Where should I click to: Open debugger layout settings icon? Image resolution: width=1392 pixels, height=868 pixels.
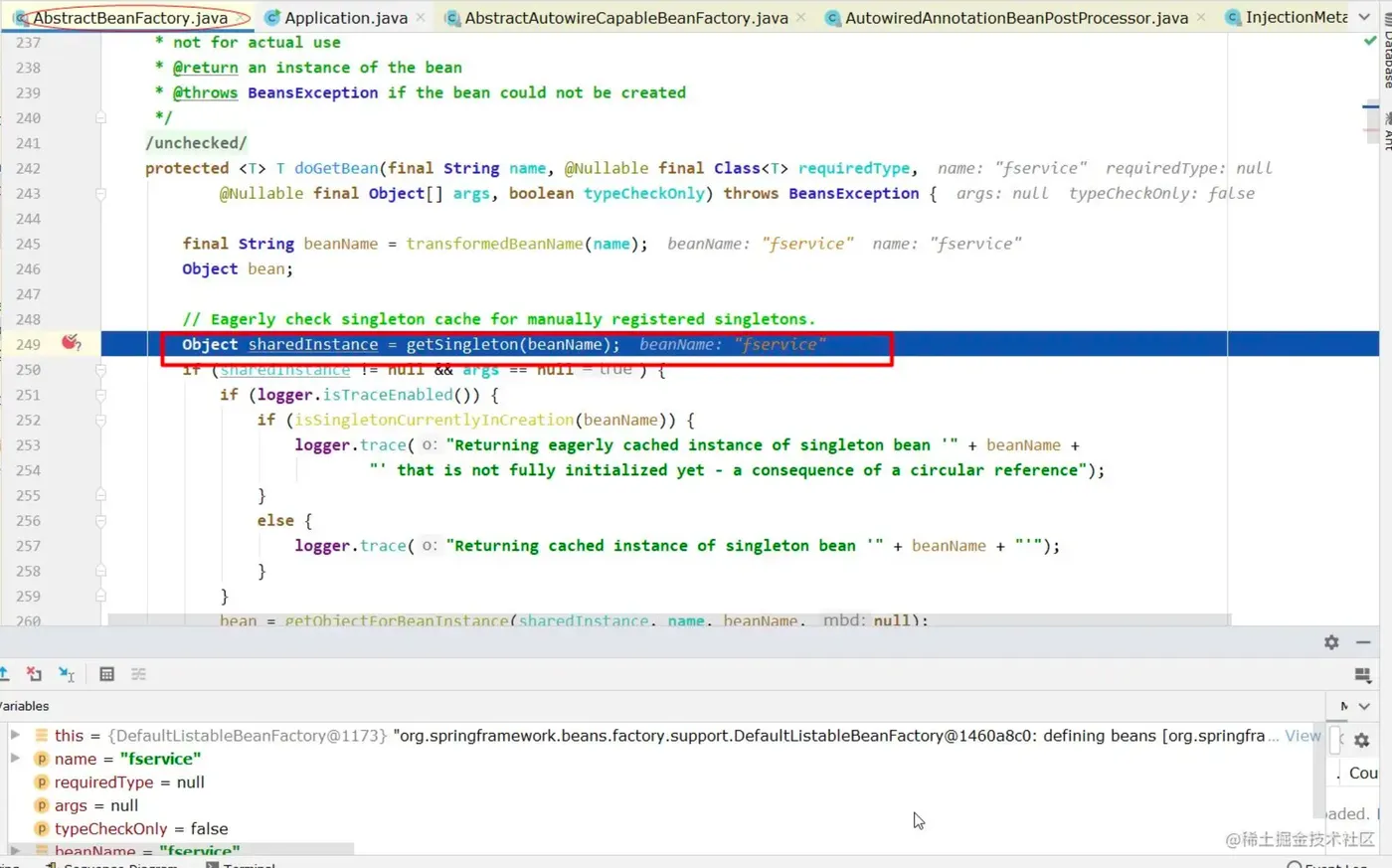(x=1363, y=675)
